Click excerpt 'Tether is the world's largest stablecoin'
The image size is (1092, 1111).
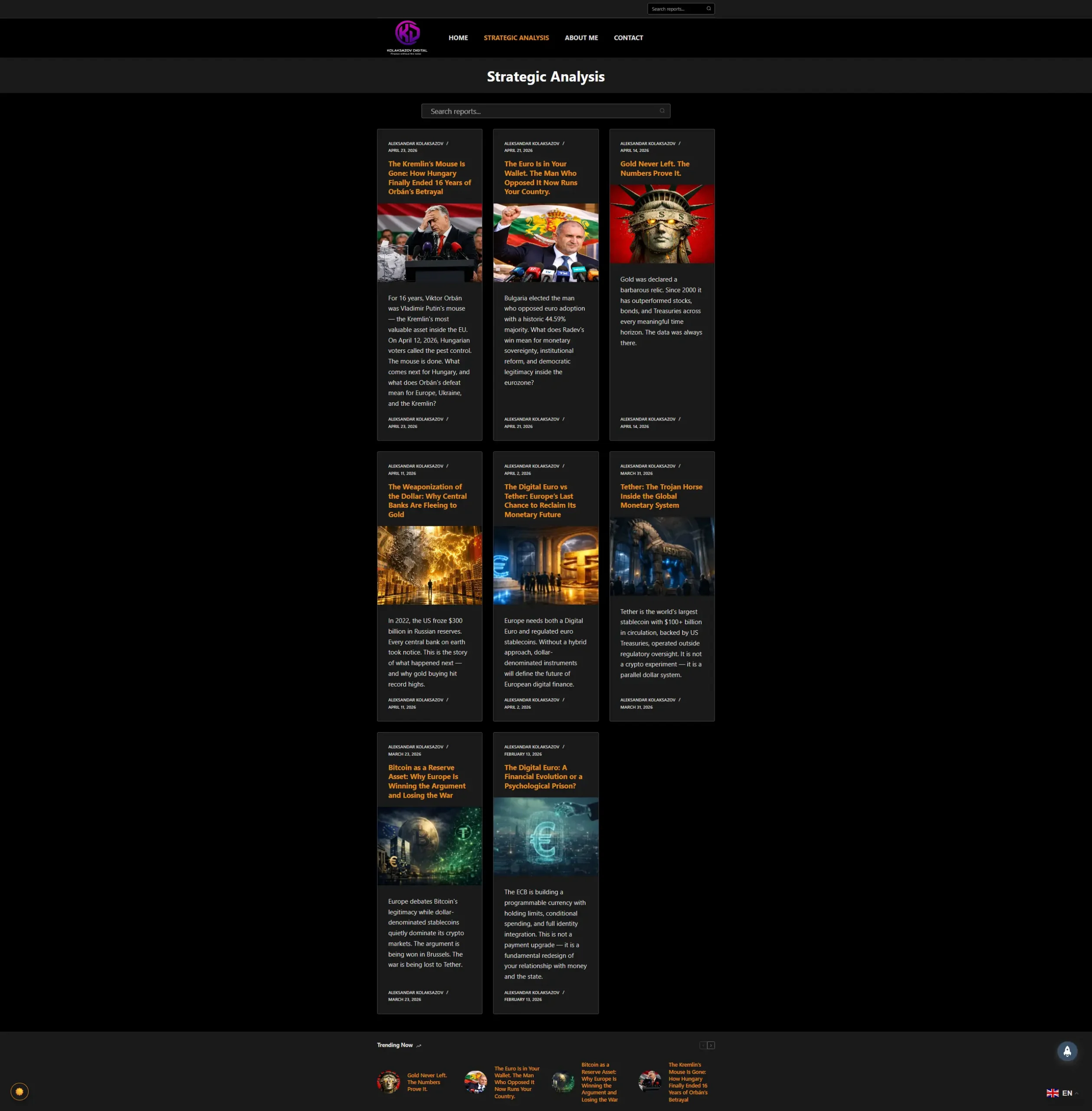[661, 643]
